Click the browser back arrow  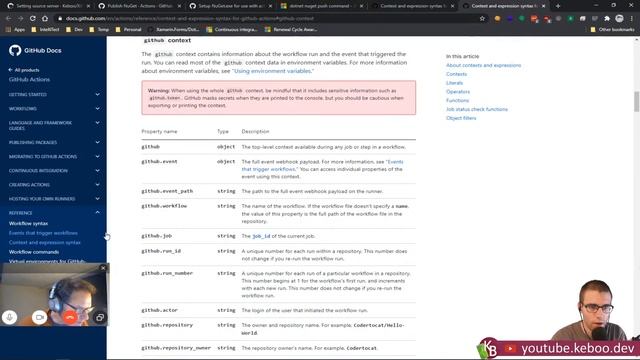(x=9, y=18)
